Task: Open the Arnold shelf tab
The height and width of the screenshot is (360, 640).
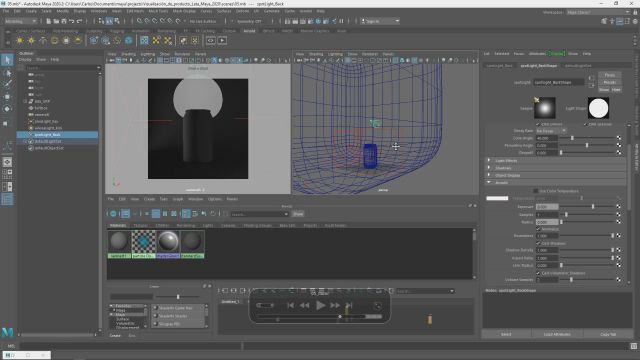Action: [249, 31]
